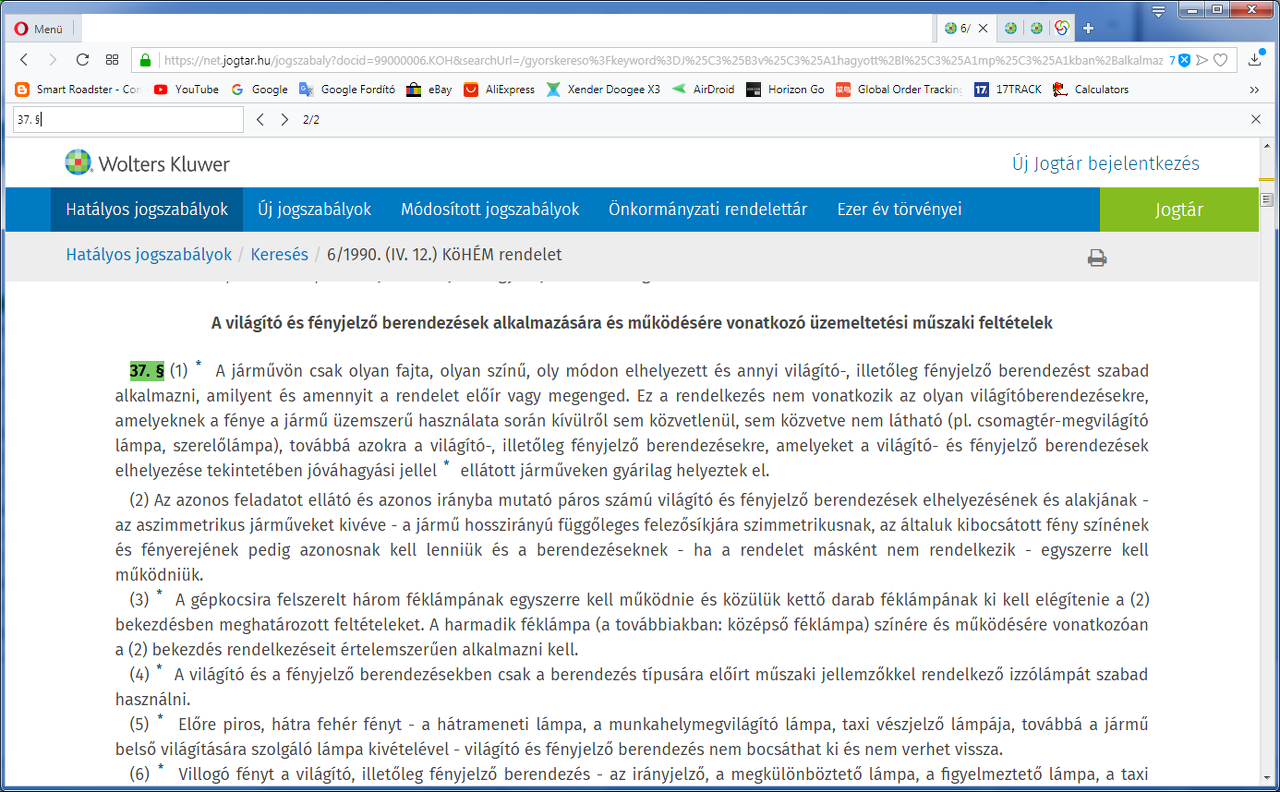Follow the Keresés breadcrumb link
This screenshot has height=792, width=1280.
tap(279, 255)
